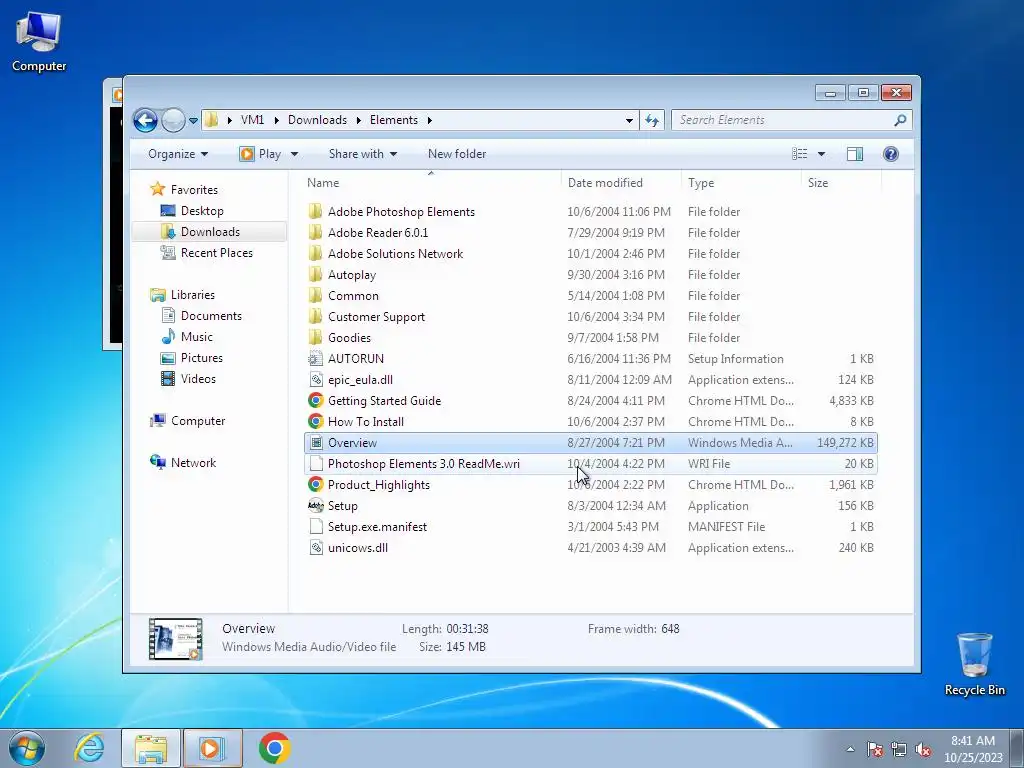This screenshot has height=768, width=1024.
Task: Switch to Windows Media Player taskbar button
Action: point(212,748)
